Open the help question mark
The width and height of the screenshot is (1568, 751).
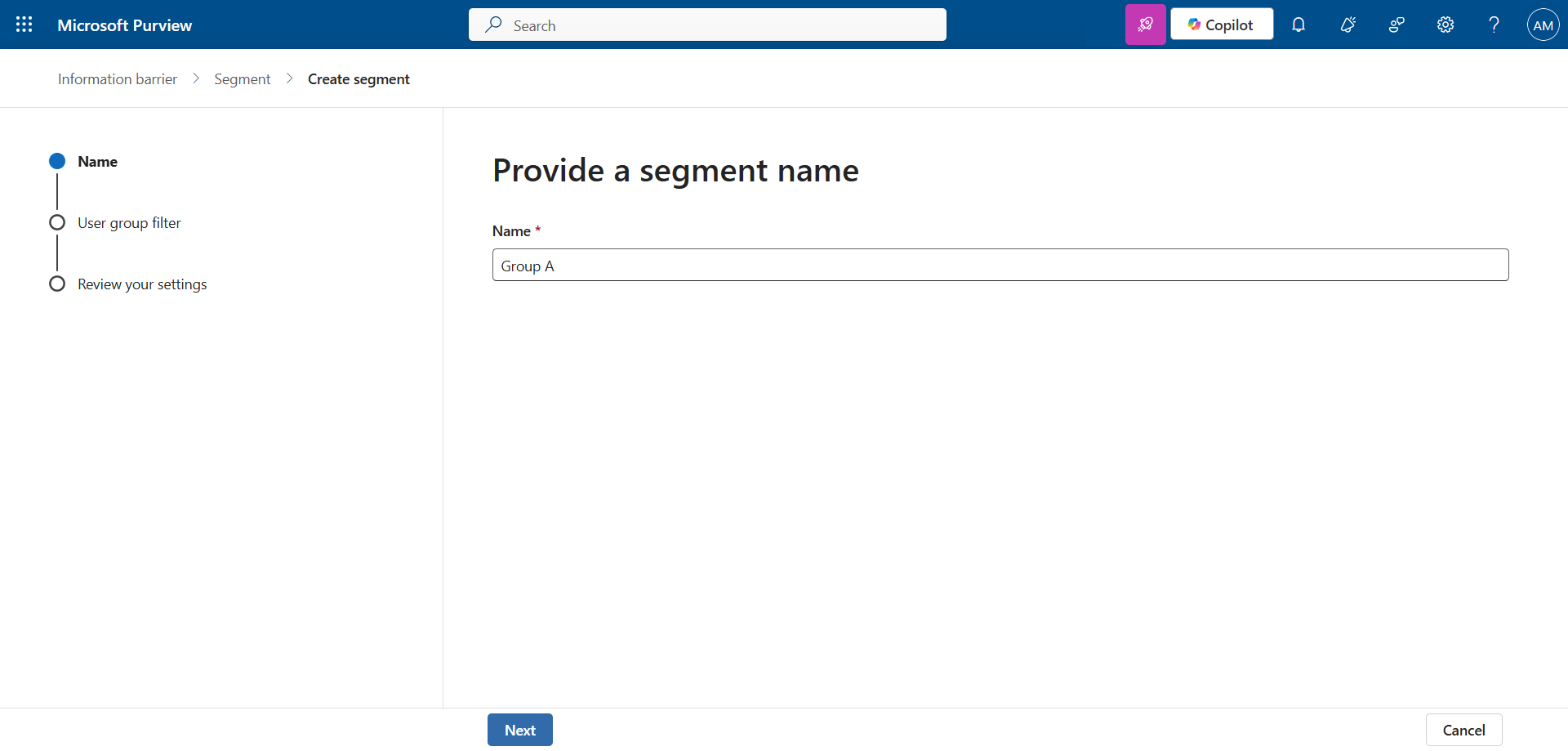(1494, 25)
